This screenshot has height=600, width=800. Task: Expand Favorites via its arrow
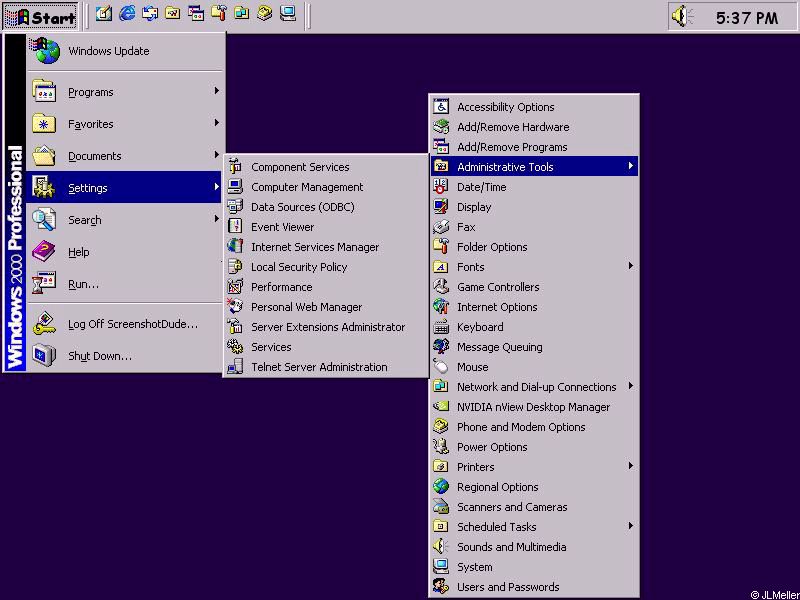(x=216, y=123)
